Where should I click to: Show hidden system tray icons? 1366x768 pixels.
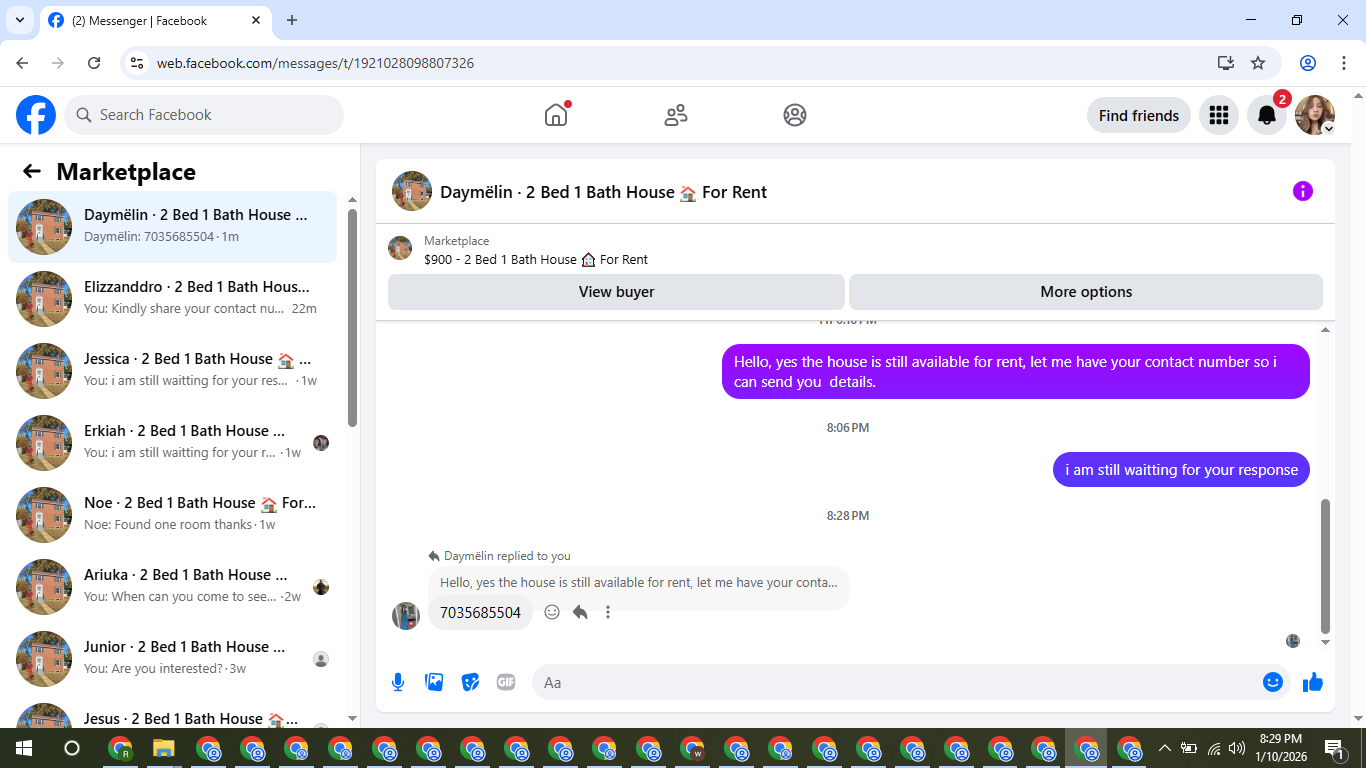1164,748
